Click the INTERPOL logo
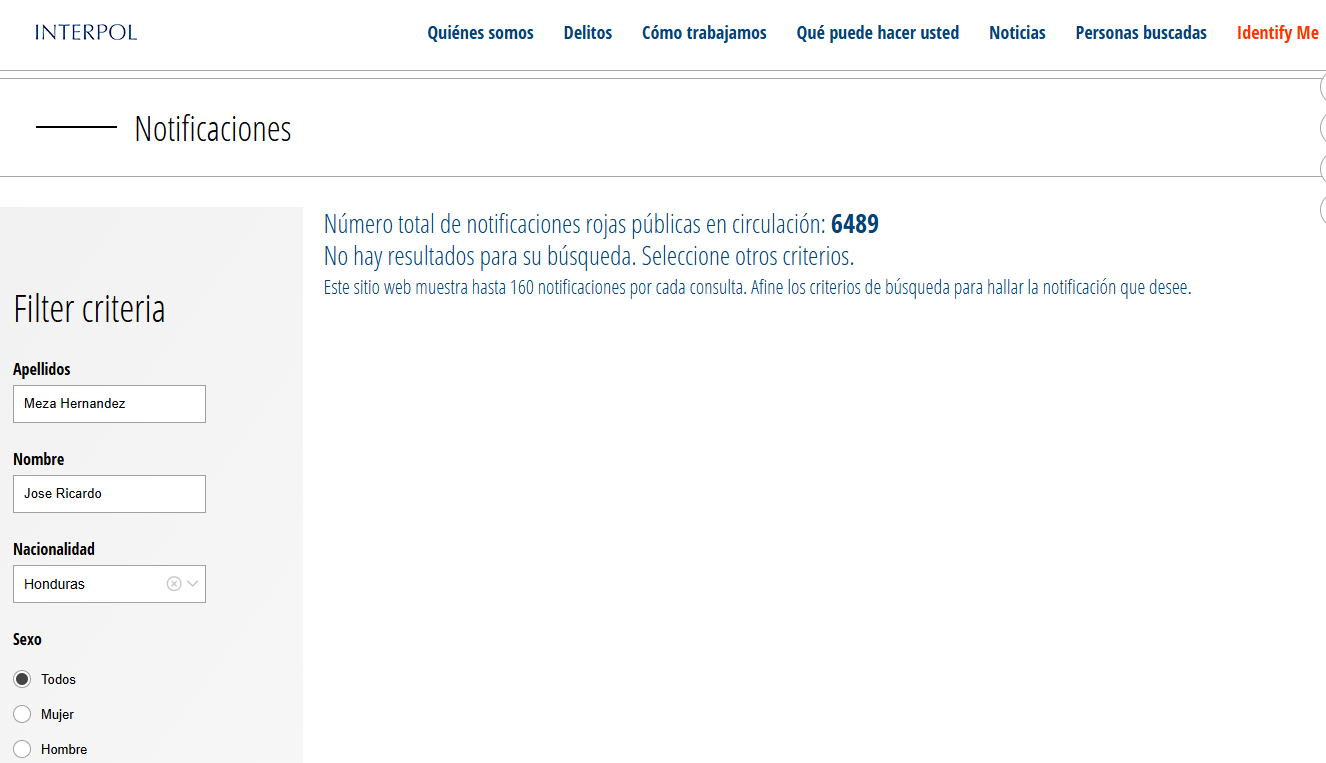 point(86,32)
